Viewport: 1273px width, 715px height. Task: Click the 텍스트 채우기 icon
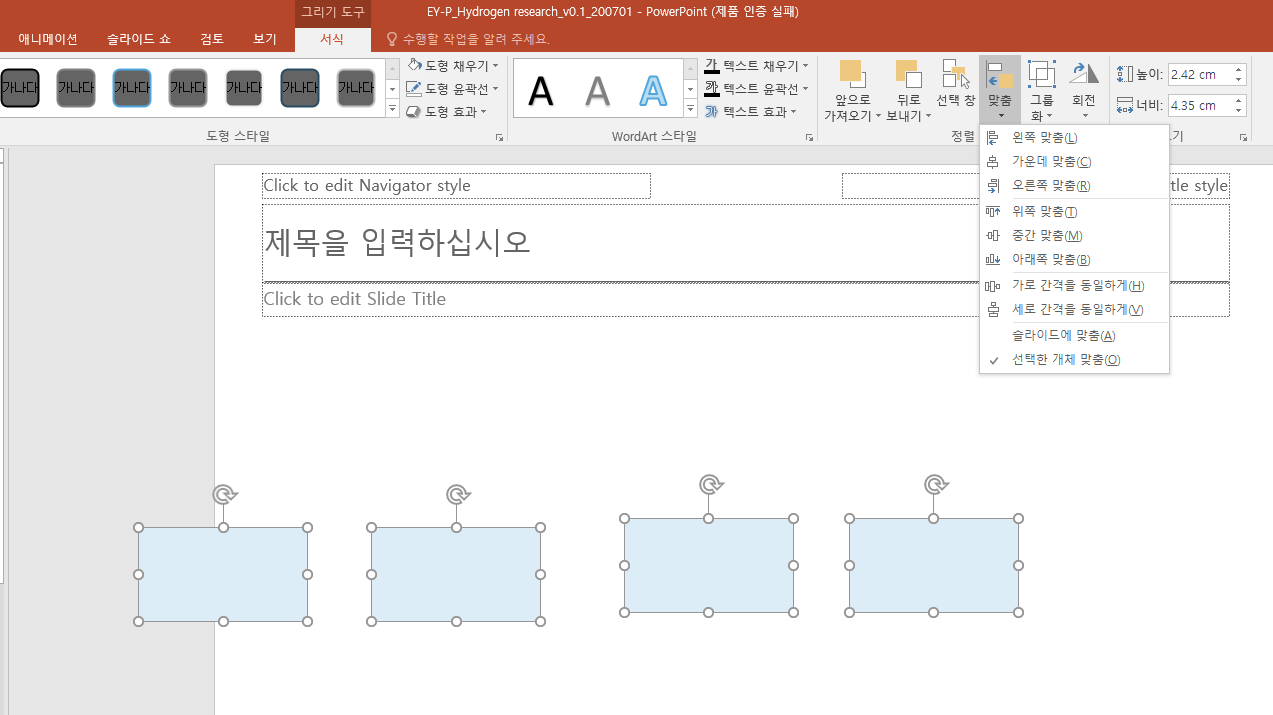coord(712,65)
